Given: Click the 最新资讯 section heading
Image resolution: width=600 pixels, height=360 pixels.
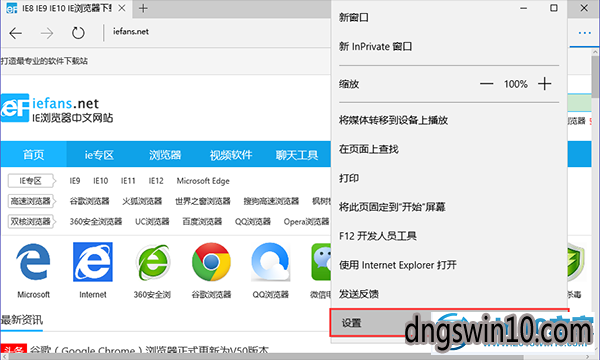Looking at the screenshot, I should pos(22,320).
